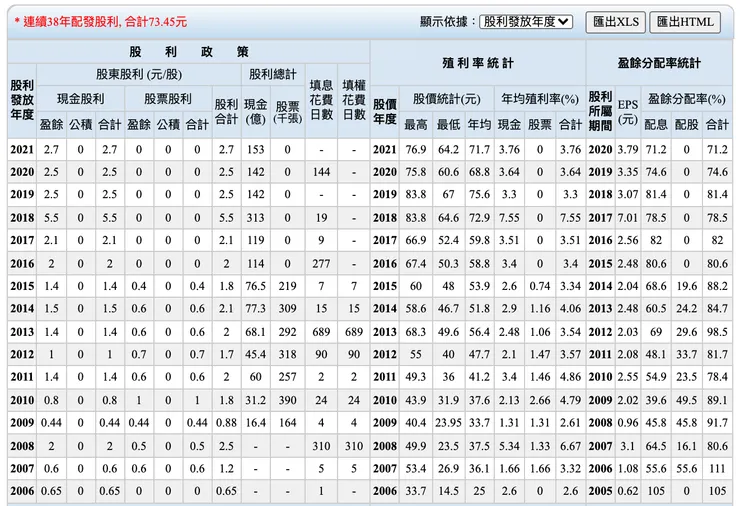Select the 2021 dividend year row label

pos(22,150)
